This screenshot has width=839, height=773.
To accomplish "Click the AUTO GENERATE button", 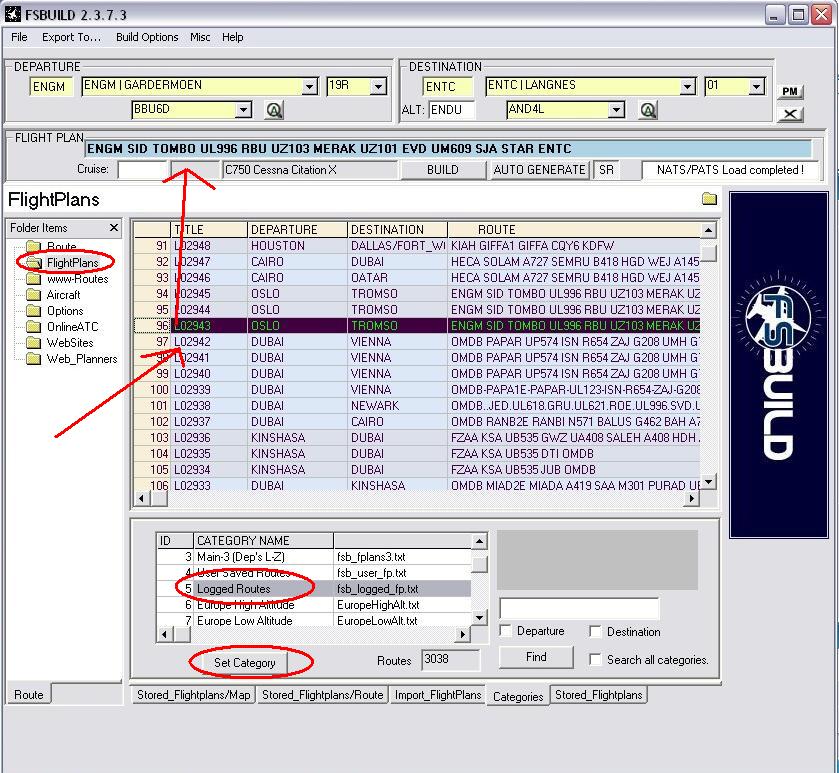I will tap(539, 170).
